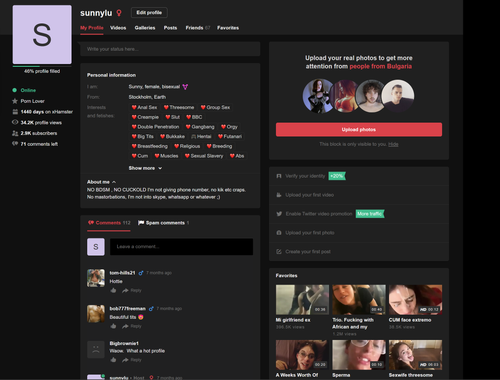Go to the Posts tab

170,28
